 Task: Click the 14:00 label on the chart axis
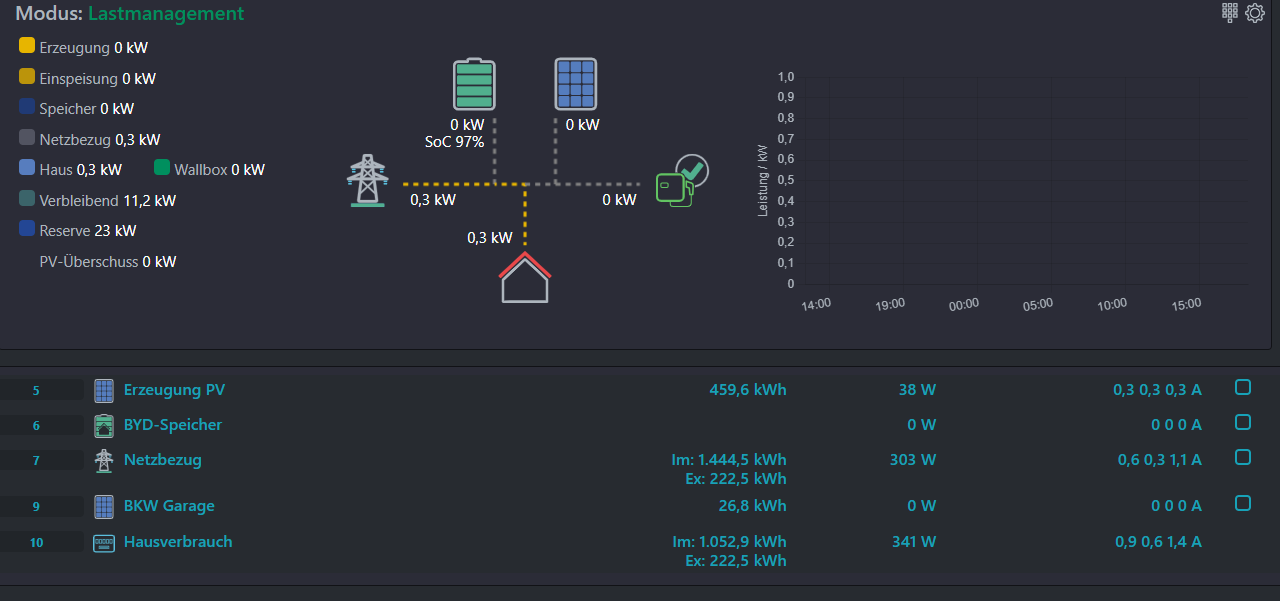click(816, 303)
